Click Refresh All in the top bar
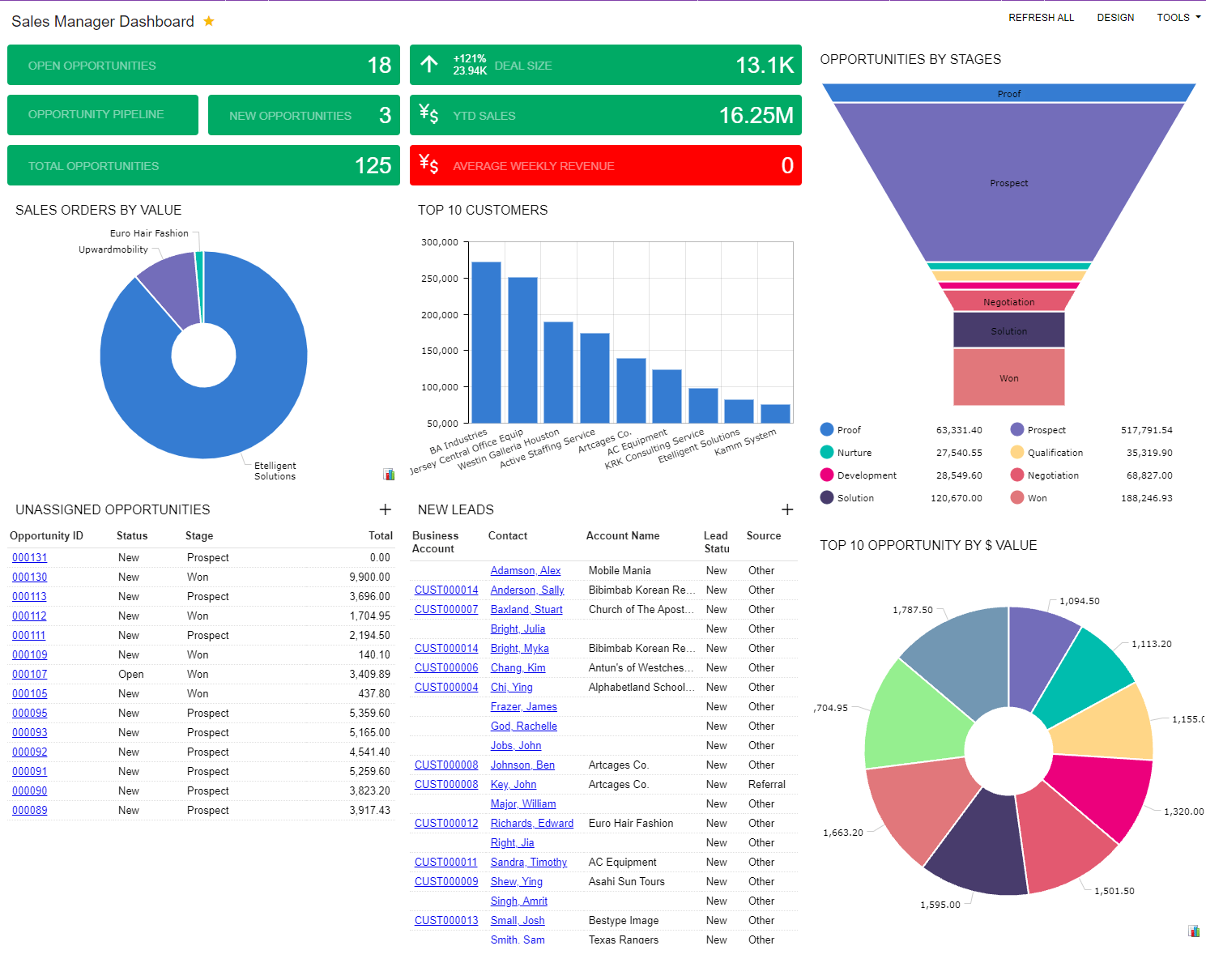 tap(1041, 18)
